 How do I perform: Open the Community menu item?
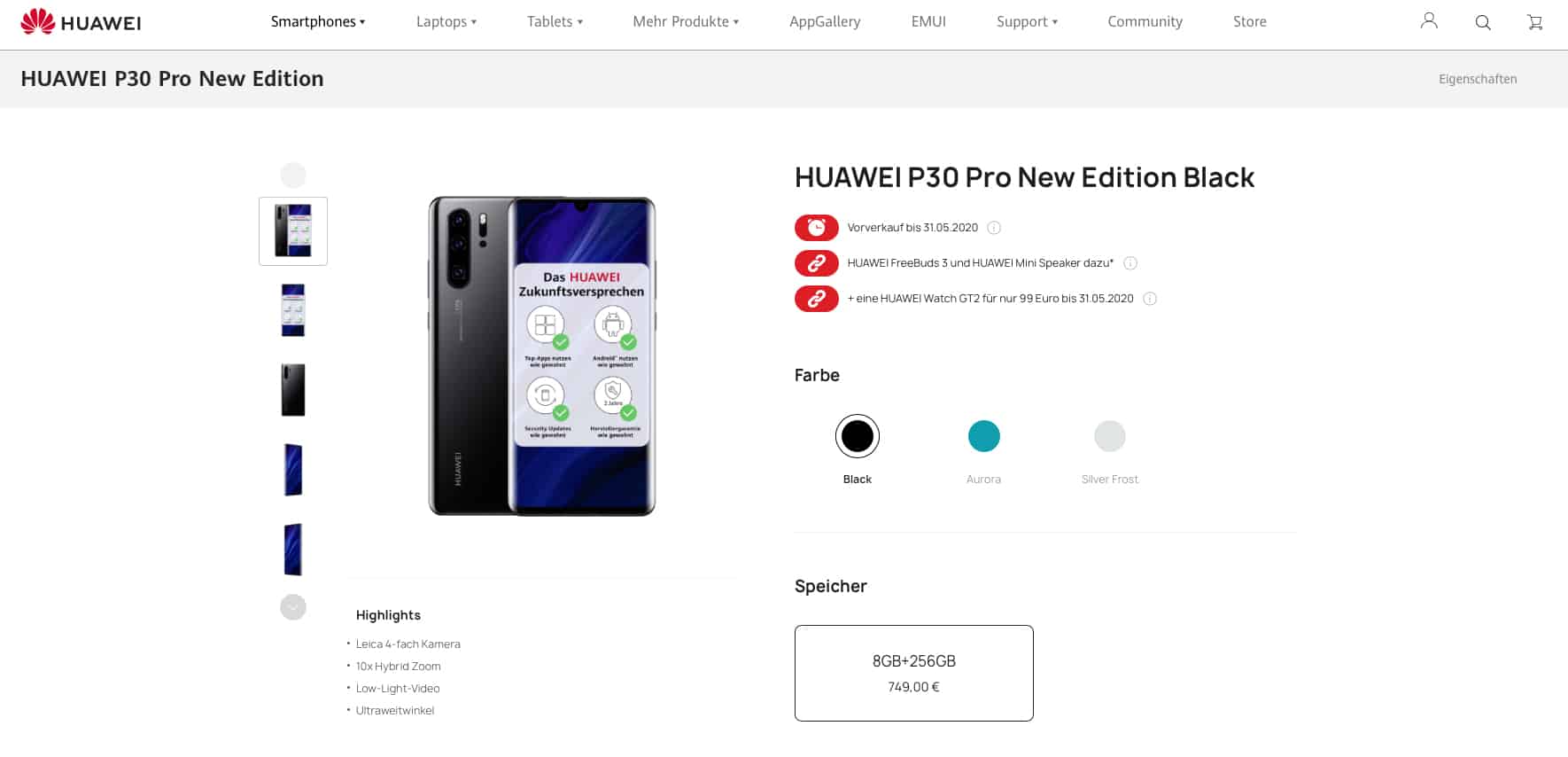[x=1145, y=21]
